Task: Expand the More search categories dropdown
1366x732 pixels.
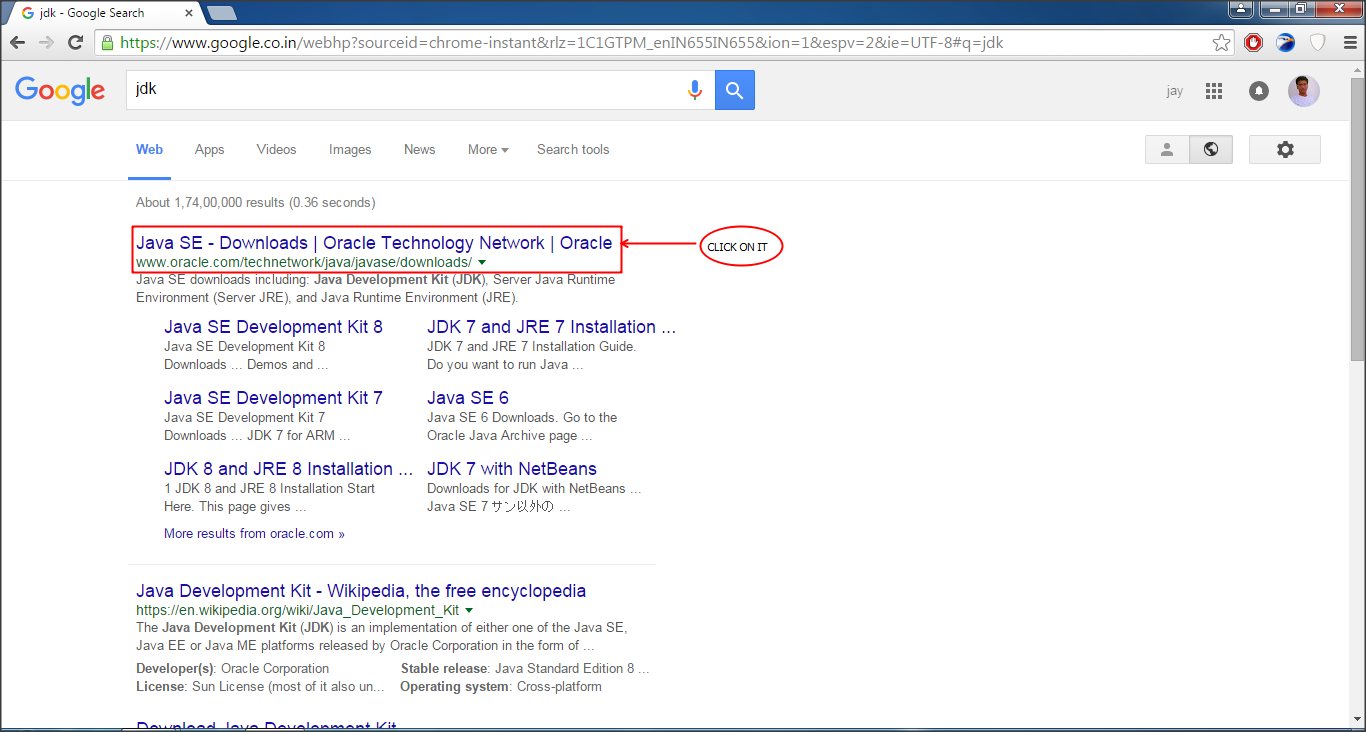Action: [488, 149]
